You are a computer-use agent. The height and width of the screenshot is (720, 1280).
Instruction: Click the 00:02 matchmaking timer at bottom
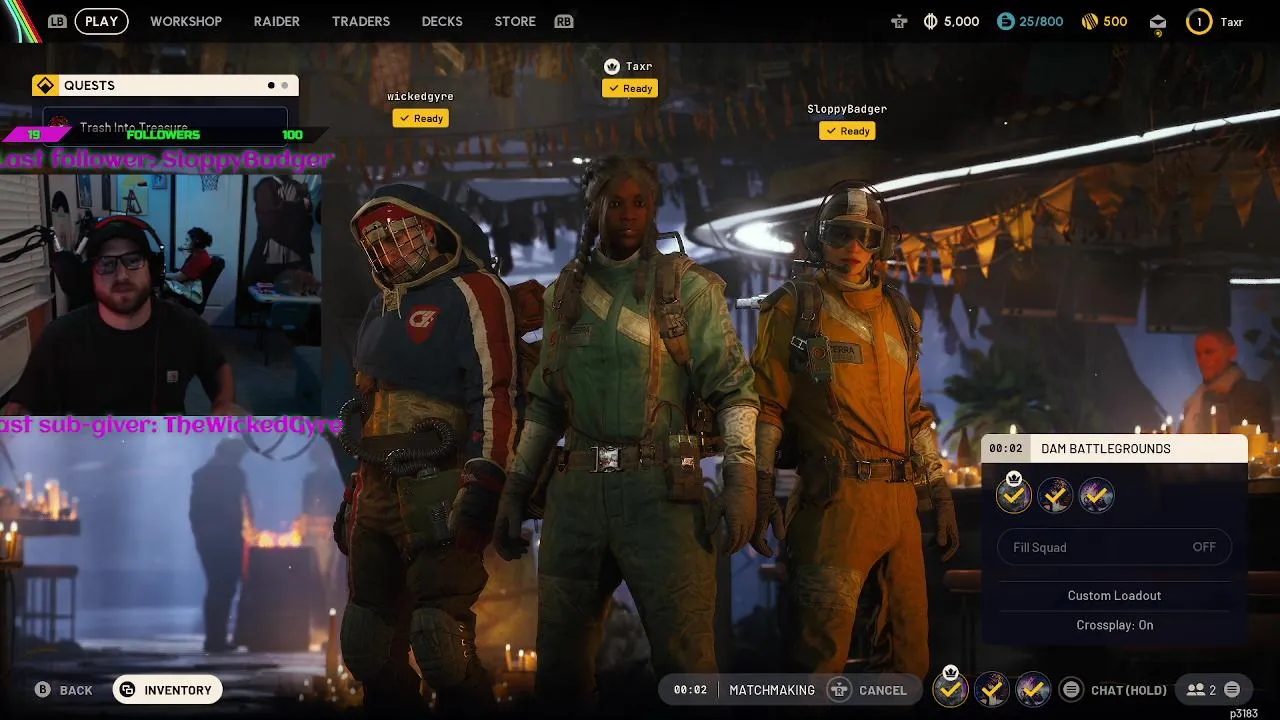coord(690,690)
